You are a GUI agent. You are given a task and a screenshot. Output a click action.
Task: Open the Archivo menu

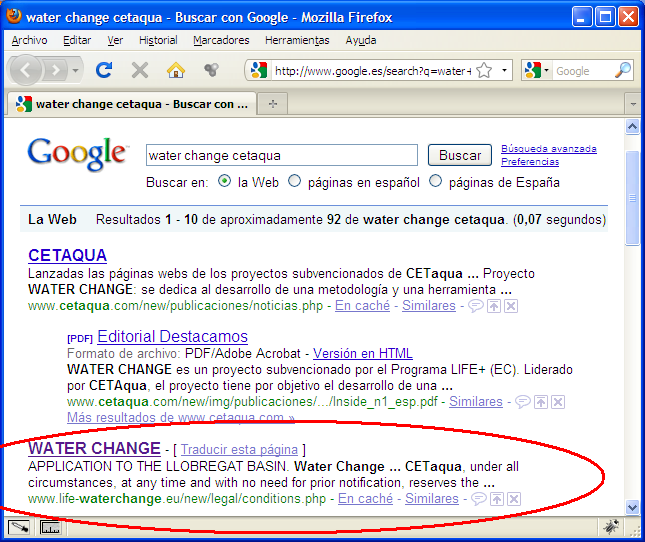click(x=29, y=40)
